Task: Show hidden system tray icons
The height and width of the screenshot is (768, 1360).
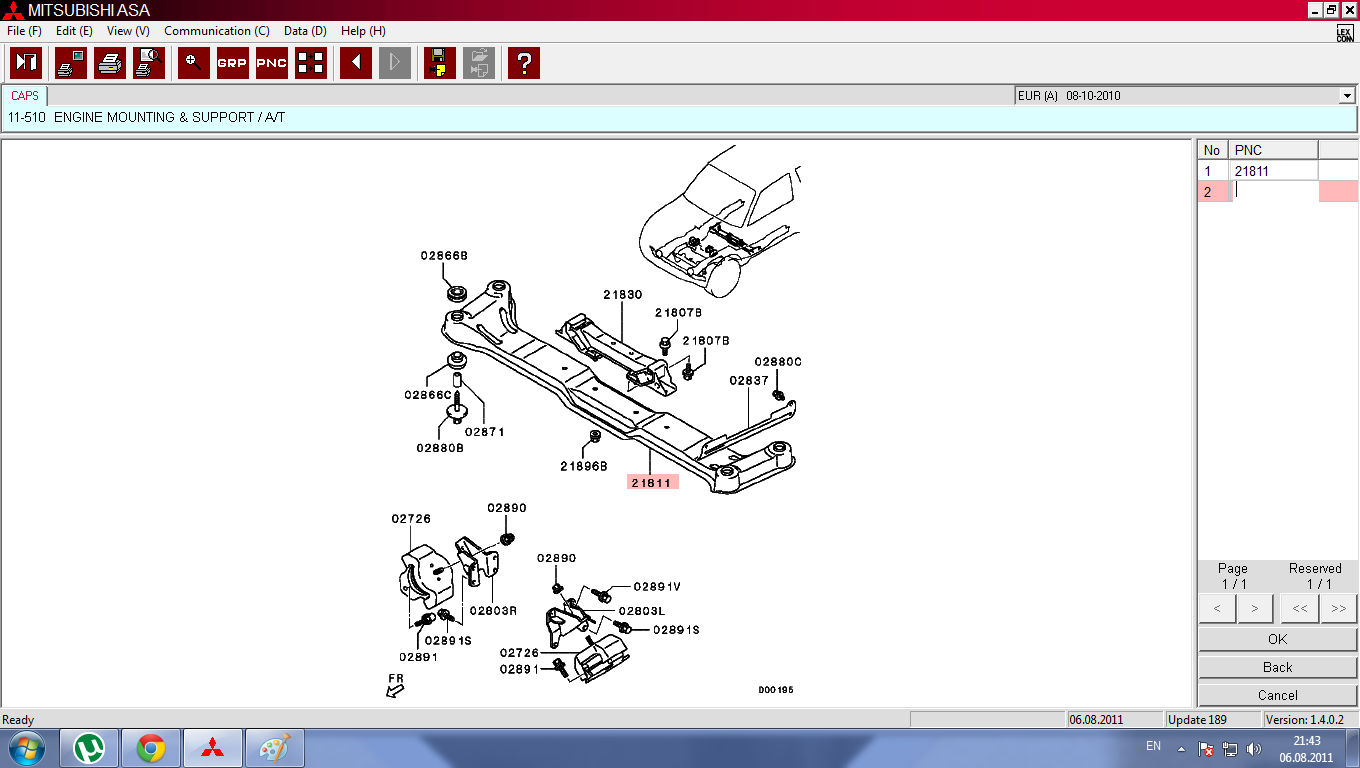Action: point(1182,748)
